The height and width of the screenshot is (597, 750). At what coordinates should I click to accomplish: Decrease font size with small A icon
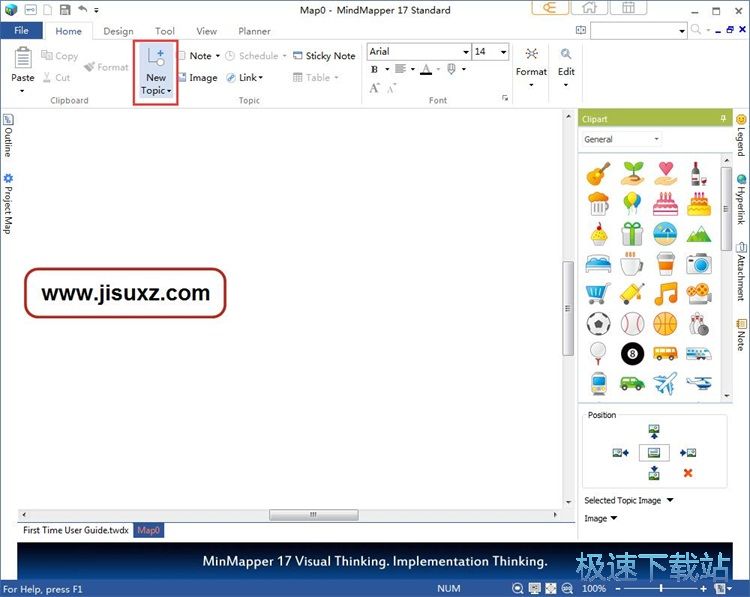pos(392,88)
